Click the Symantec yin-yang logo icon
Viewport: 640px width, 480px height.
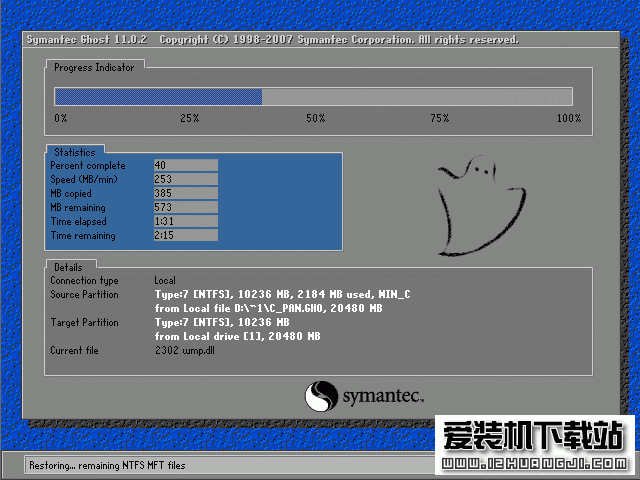click(x=321, y=396)
